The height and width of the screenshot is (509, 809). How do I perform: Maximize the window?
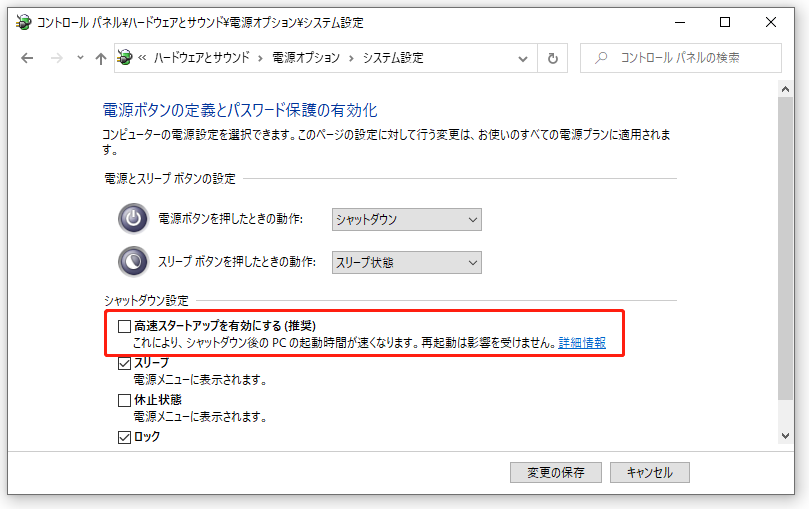tap(725, 22)
